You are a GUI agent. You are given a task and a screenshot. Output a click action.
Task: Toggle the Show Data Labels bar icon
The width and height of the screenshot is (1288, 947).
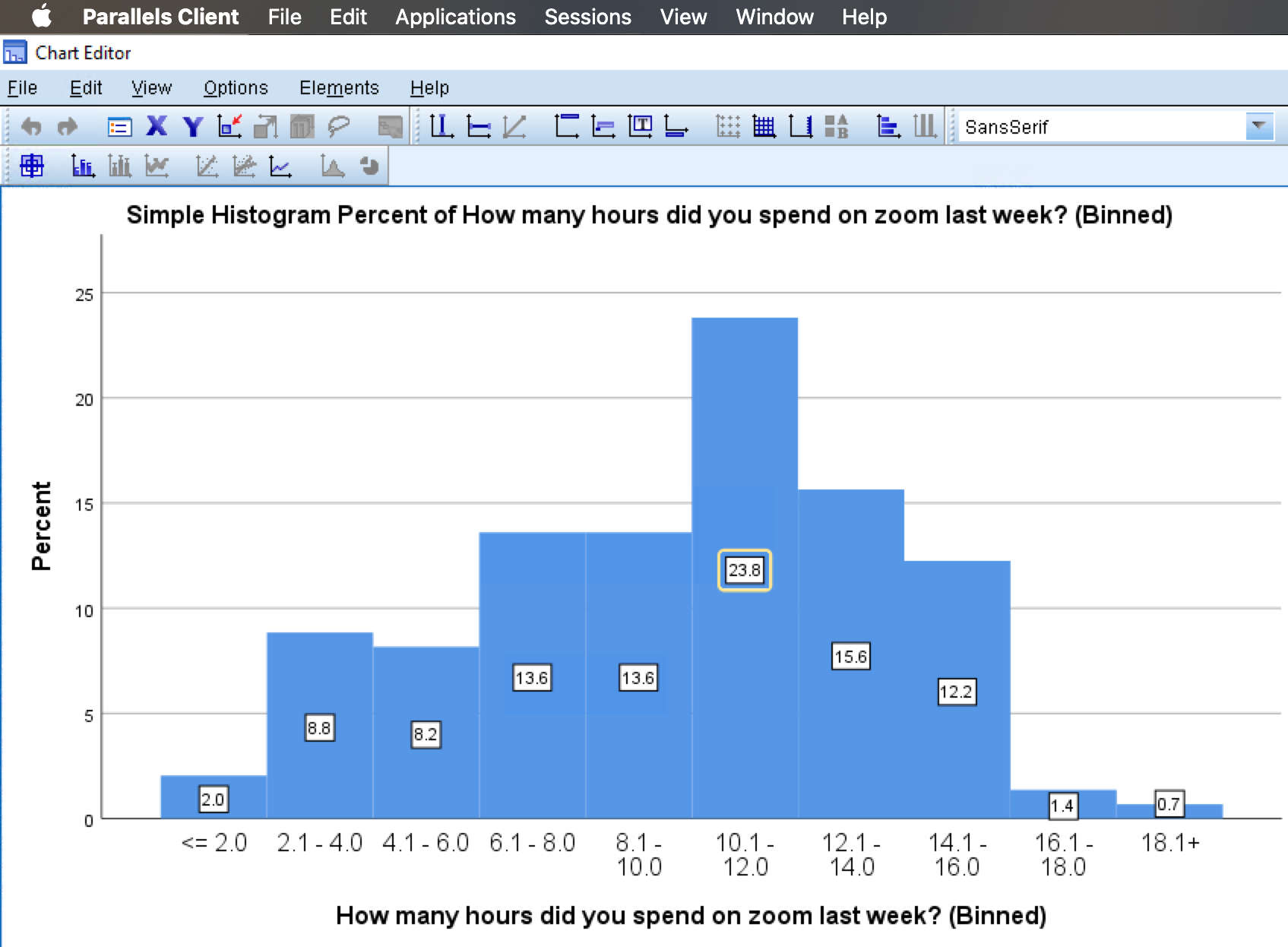tap(83, 165)
